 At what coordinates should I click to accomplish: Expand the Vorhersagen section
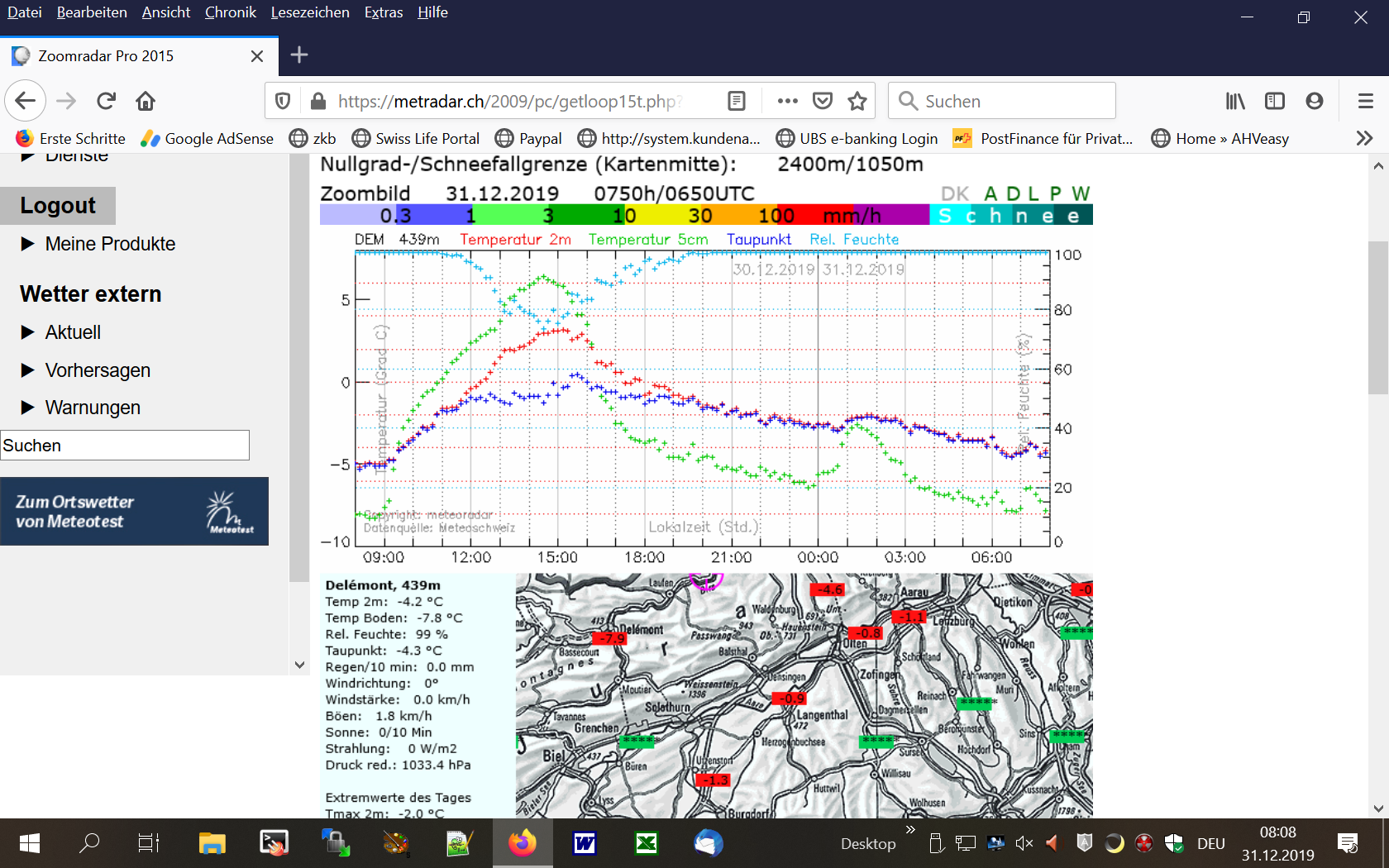[97, 370]
